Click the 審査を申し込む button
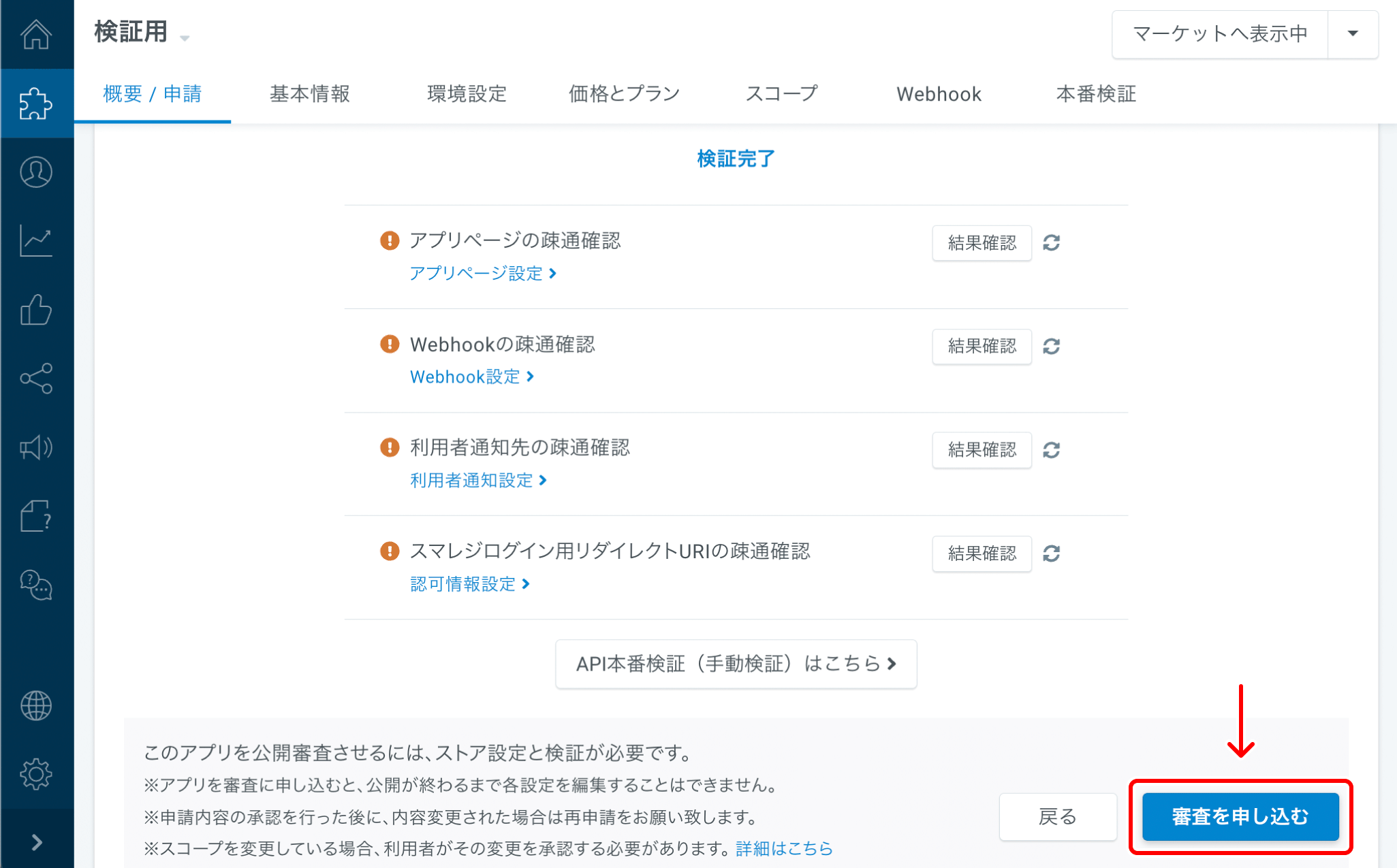Image resolution: width=1397 pixels, height=868 pixels. pyautogui.click(x=1240, y=817)
